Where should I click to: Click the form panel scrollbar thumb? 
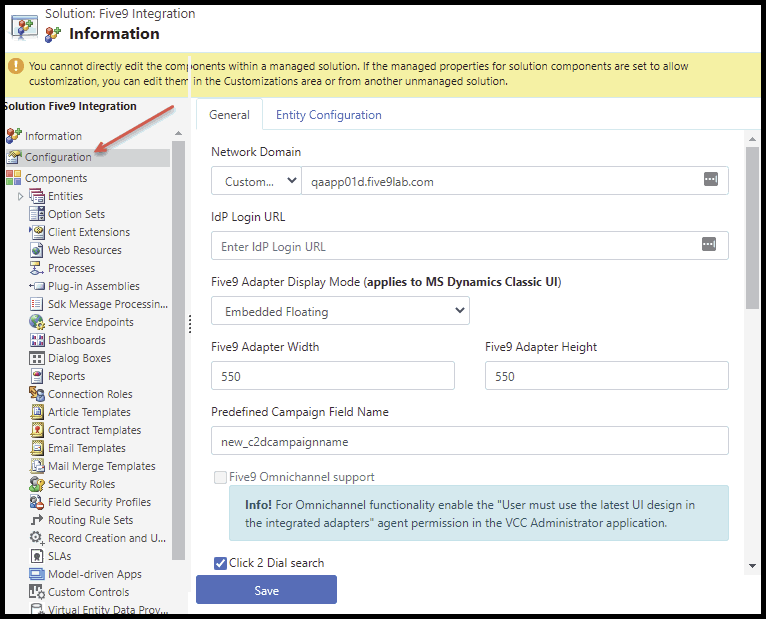click(752, 228)
